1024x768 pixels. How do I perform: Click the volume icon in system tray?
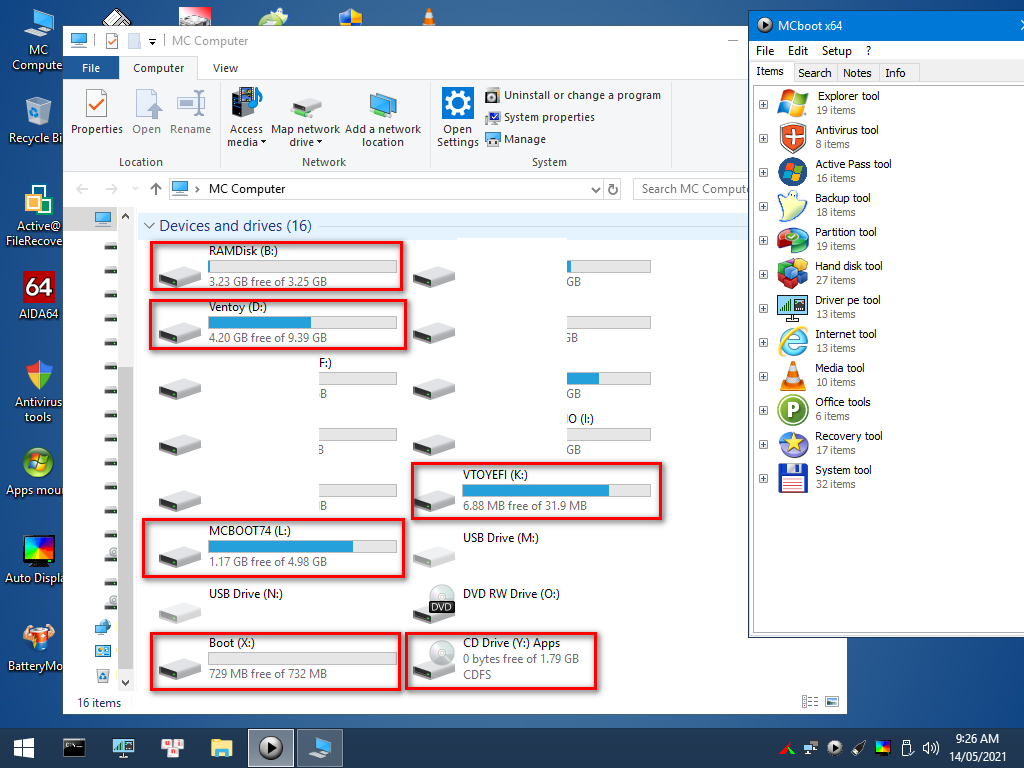[x=931, y=748]
